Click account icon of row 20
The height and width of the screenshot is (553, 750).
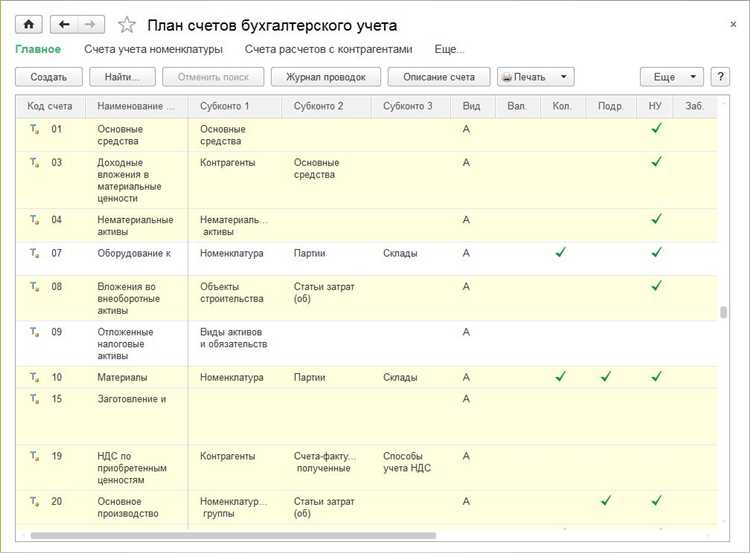tap(35, 501)
